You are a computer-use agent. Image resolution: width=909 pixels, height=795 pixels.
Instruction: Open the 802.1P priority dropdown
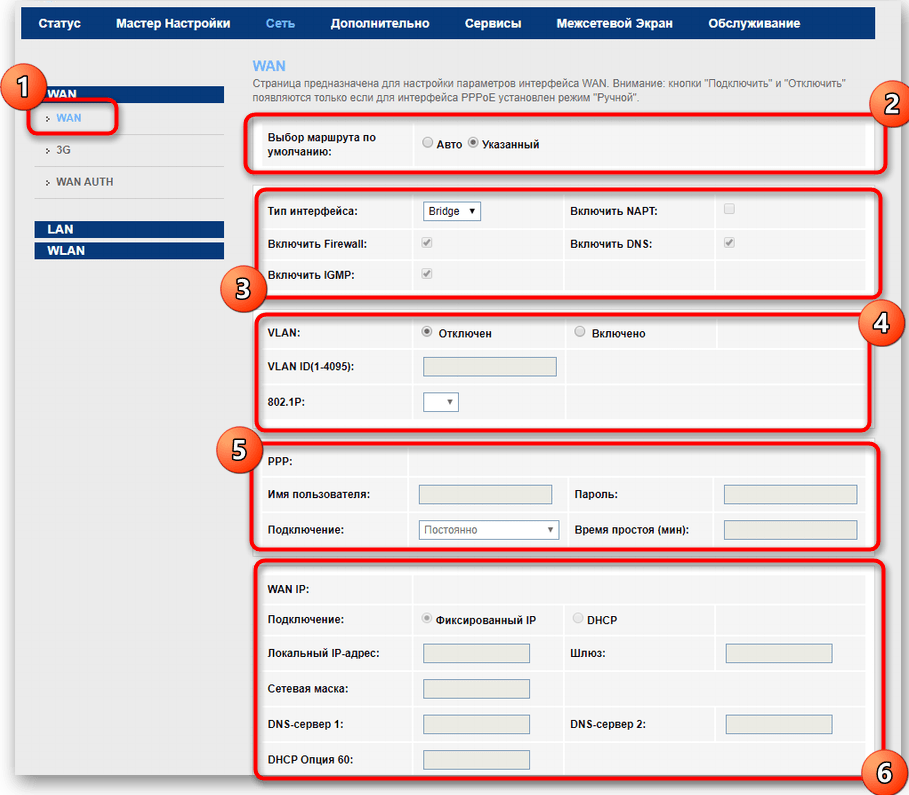pyautogui.click(x=440, y=401)
